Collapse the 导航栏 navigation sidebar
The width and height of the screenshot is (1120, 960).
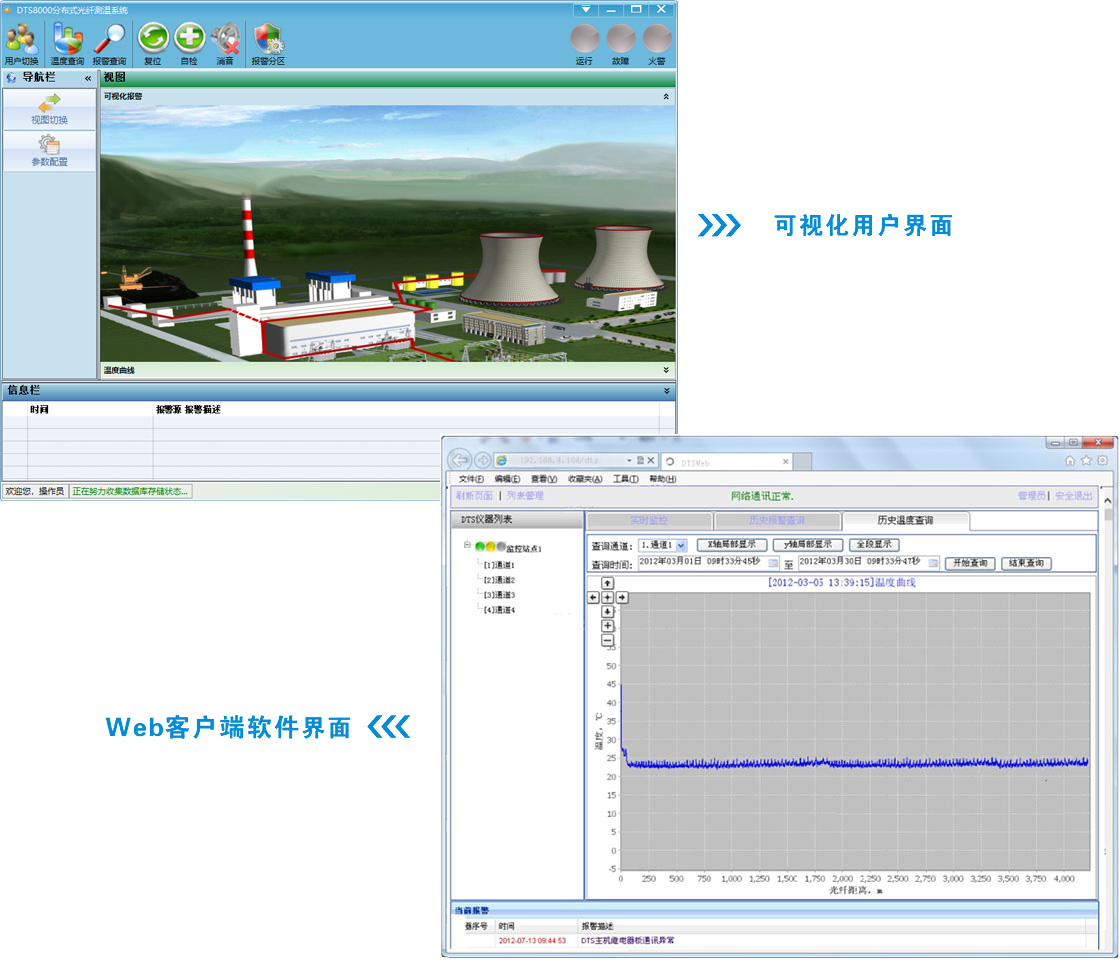(88, 78)
